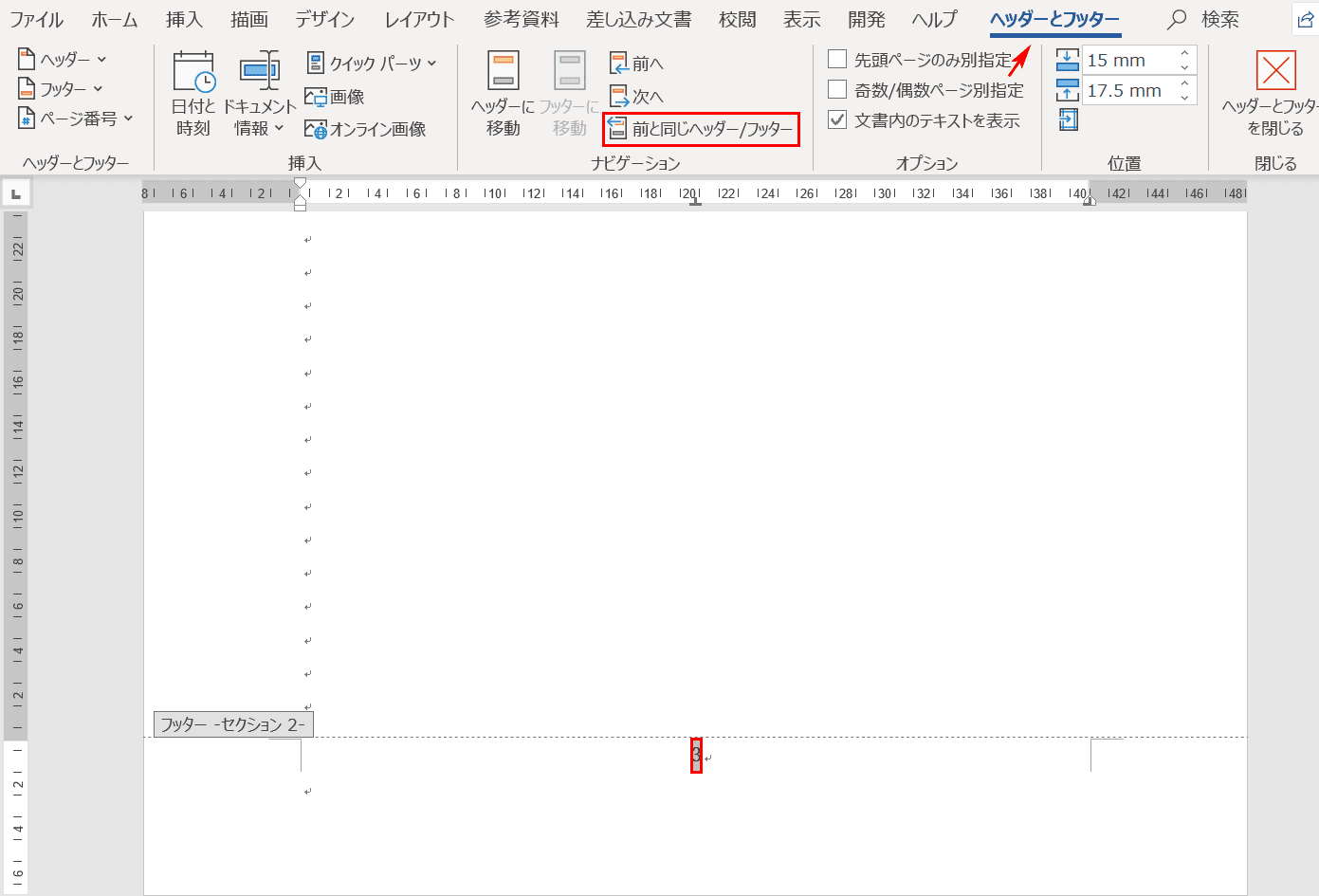The height and width of the screenshot is (896, 1319).
Task: Click the tab selector at ruler corner
Action: point(16,194)
